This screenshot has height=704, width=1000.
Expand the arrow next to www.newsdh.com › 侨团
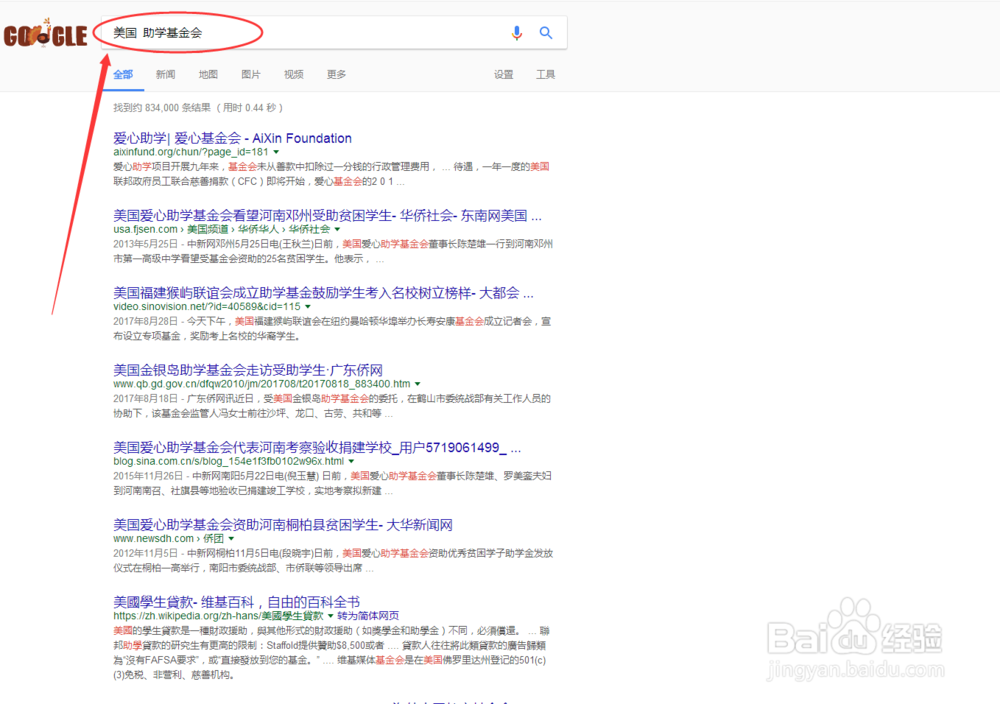point(232,538)
